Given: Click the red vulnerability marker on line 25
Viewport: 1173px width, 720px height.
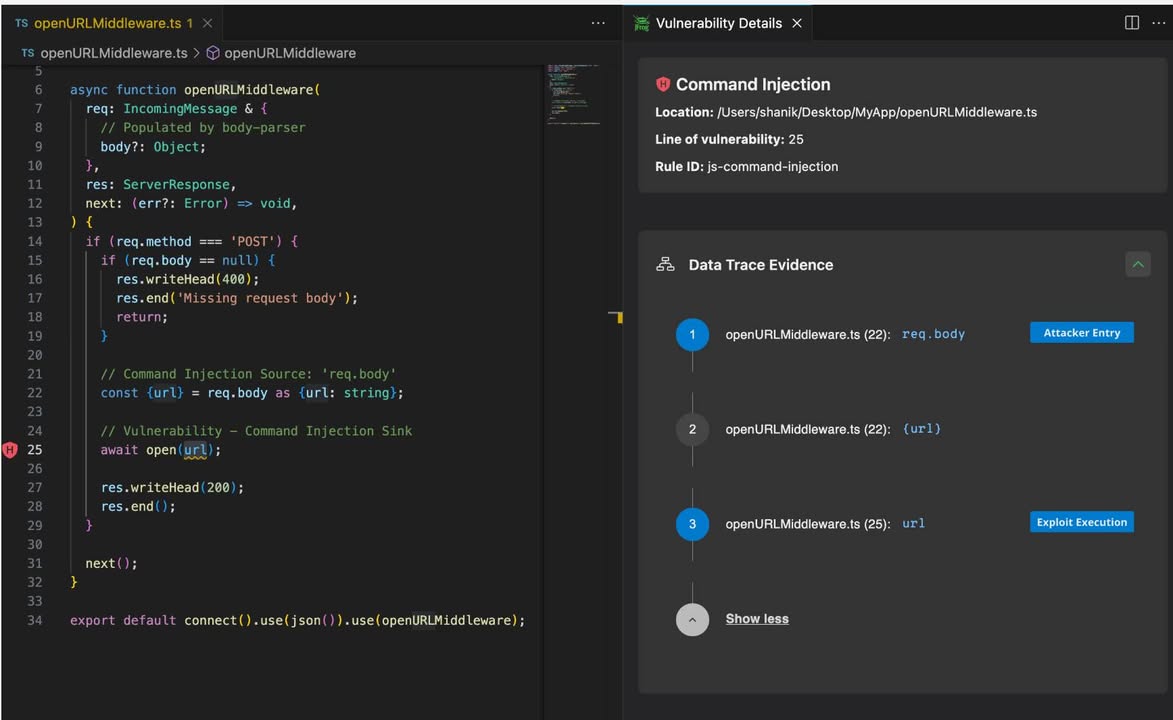Looking at the screenshot, I should coord(9,450).
